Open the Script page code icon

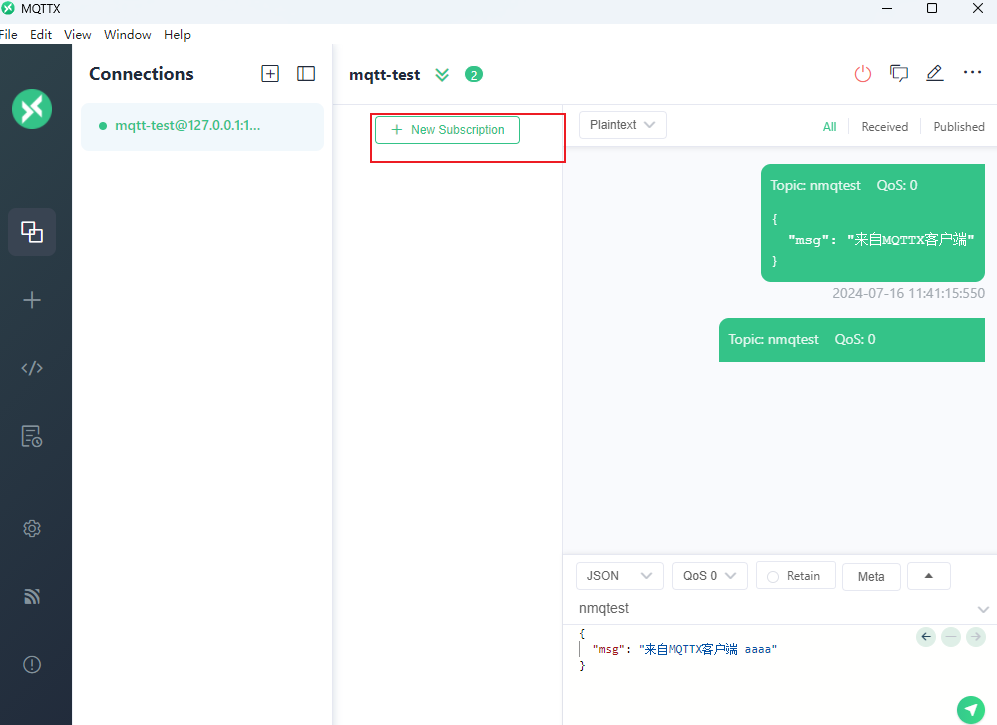[32, 368]
